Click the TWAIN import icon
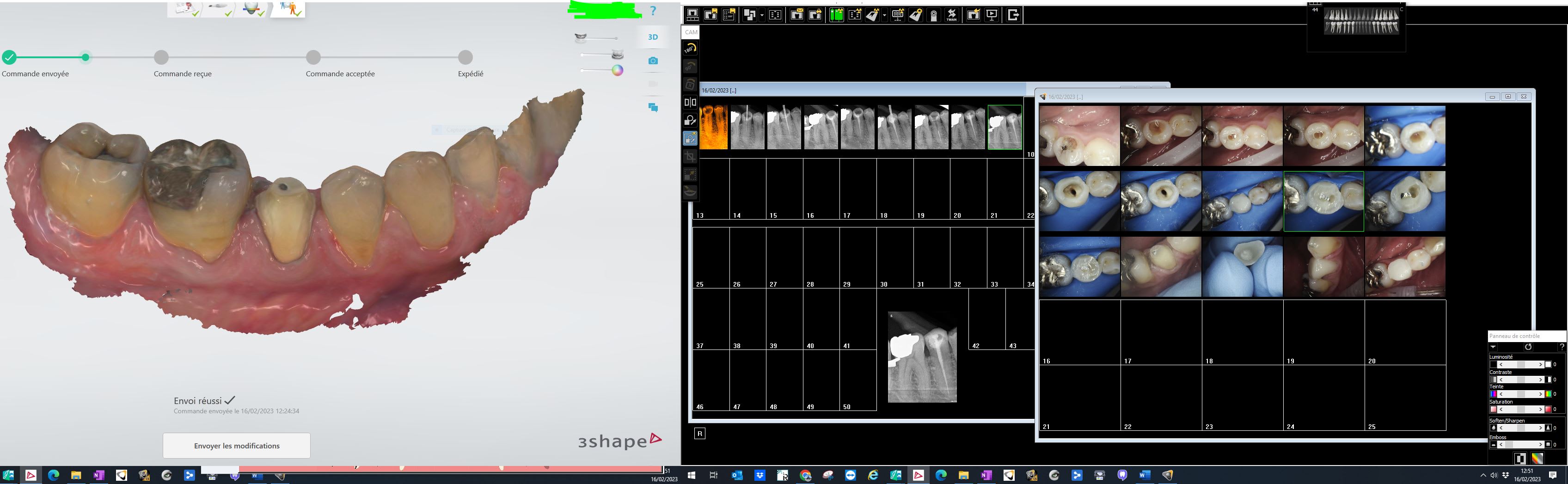1568x484 pixels. 951,15
